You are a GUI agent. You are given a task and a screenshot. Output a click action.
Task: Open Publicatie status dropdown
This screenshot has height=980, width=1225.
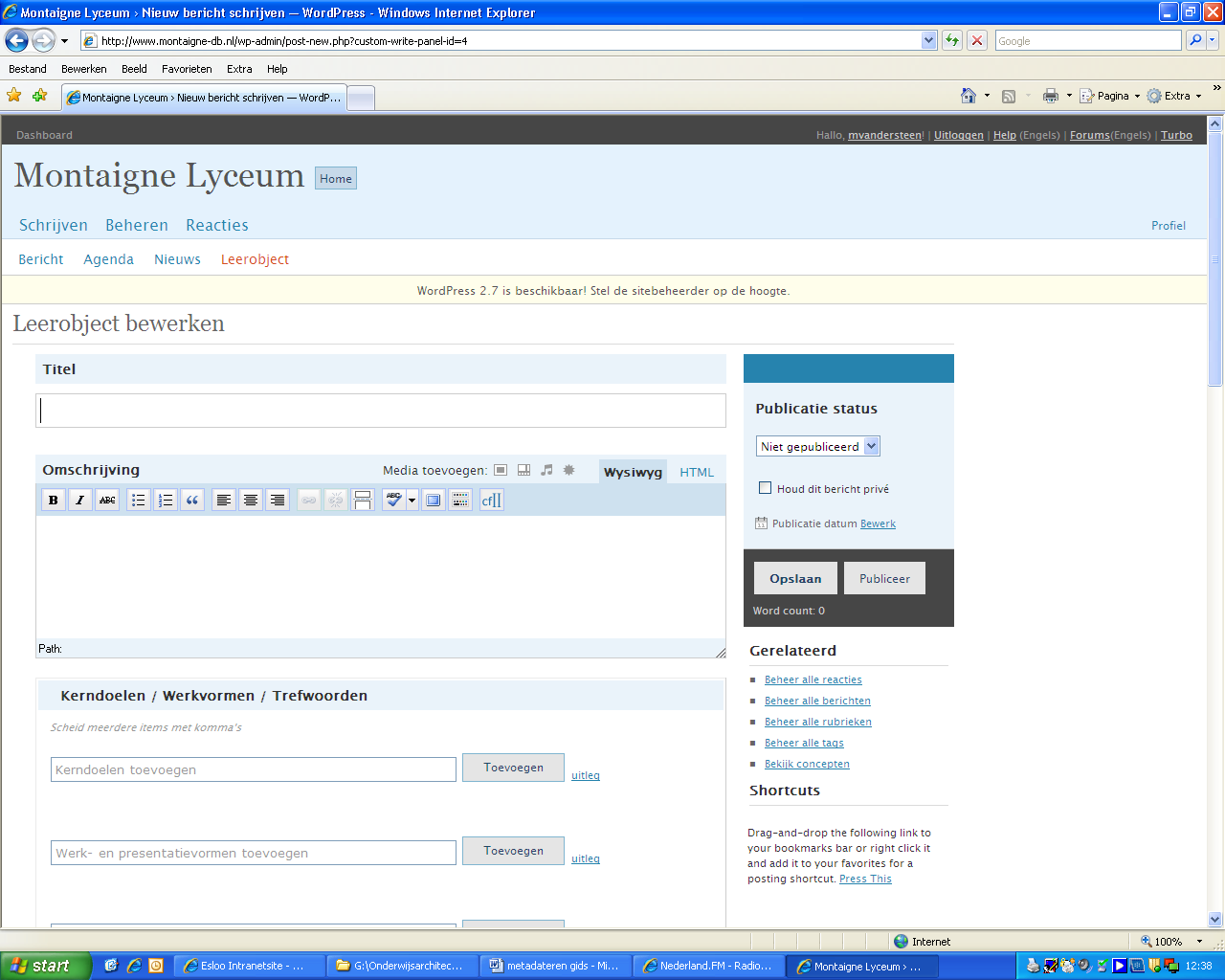tap(818, 446)
